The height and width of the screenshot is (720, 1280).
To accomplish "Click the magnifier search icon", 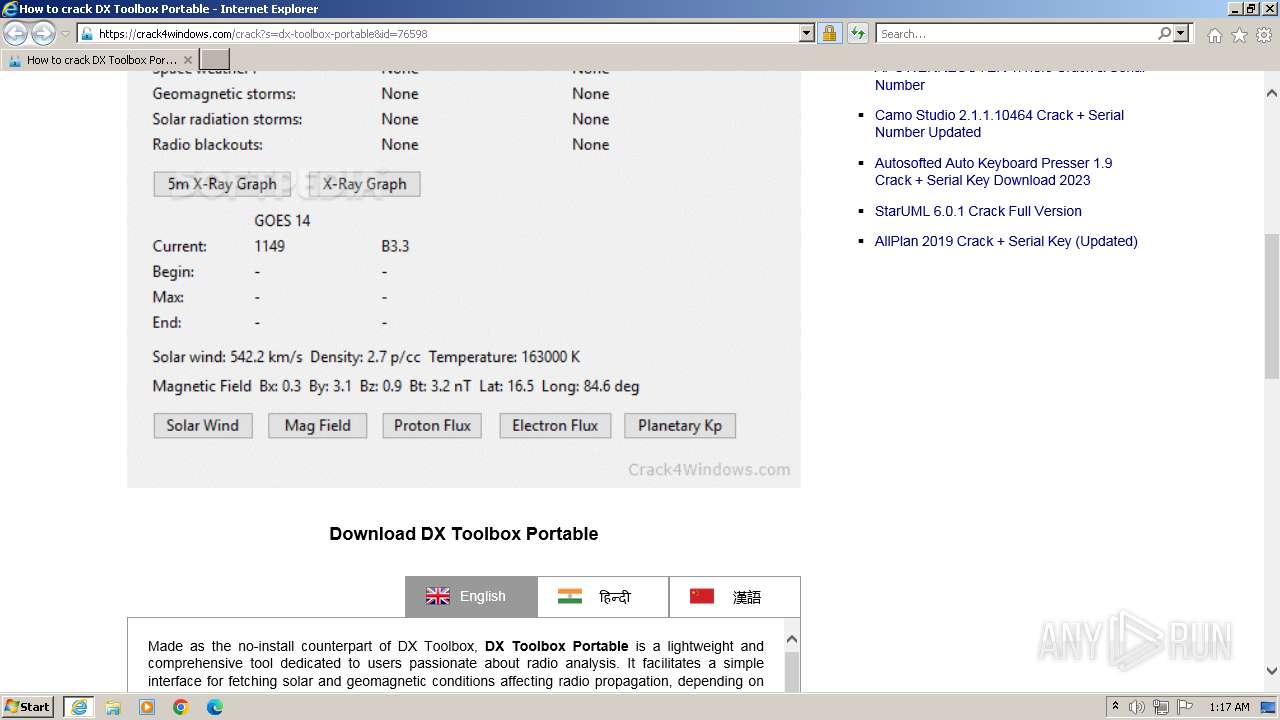I will click(x=1164, y=33).
